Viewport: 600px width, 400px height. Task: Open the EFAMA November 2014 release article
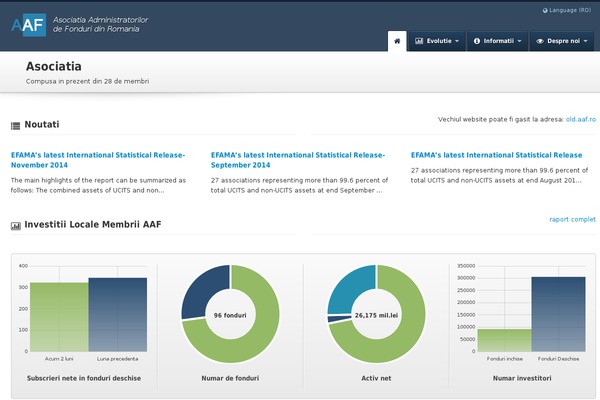[98, 160]
